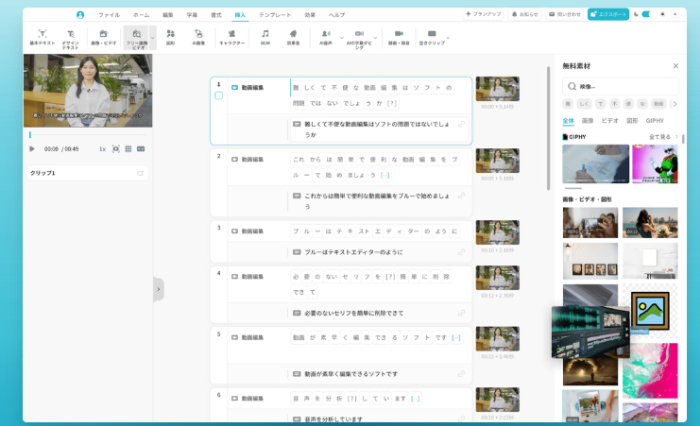Click the link icon on clip 3 subtitle
The width and height of the screenshot is (700, 426).
pos(461,252)
